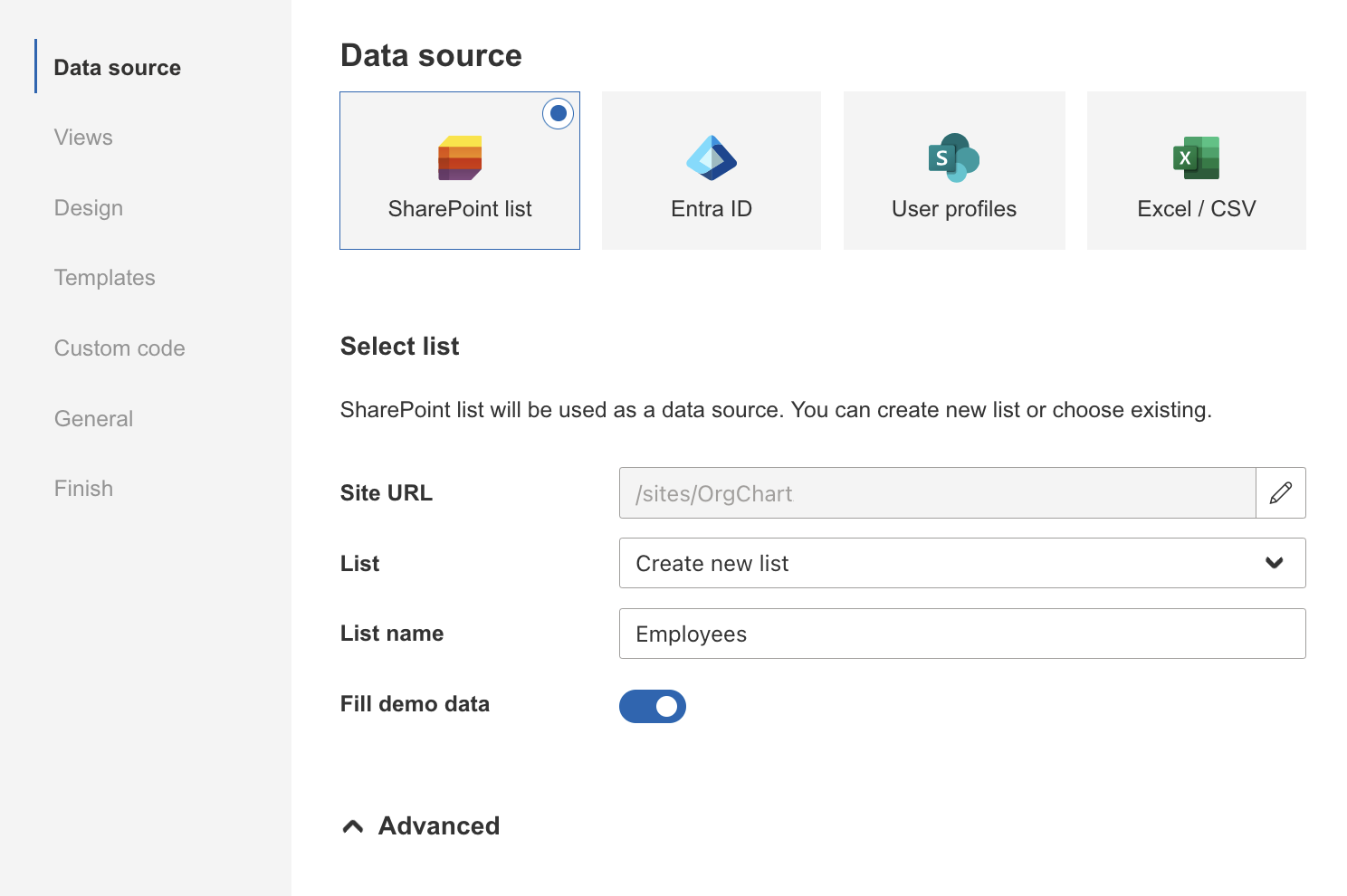
Task: Click the colorful SharePoint list stack icon
Action: pos(459,157)
